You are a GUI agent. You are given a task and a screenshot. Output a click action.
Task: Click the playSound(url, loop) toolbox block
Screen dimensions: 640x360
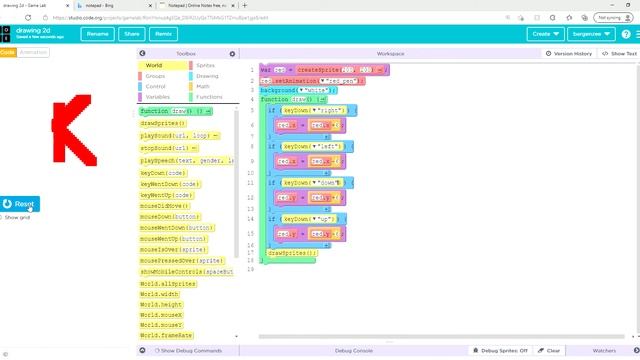coord(180,136)
